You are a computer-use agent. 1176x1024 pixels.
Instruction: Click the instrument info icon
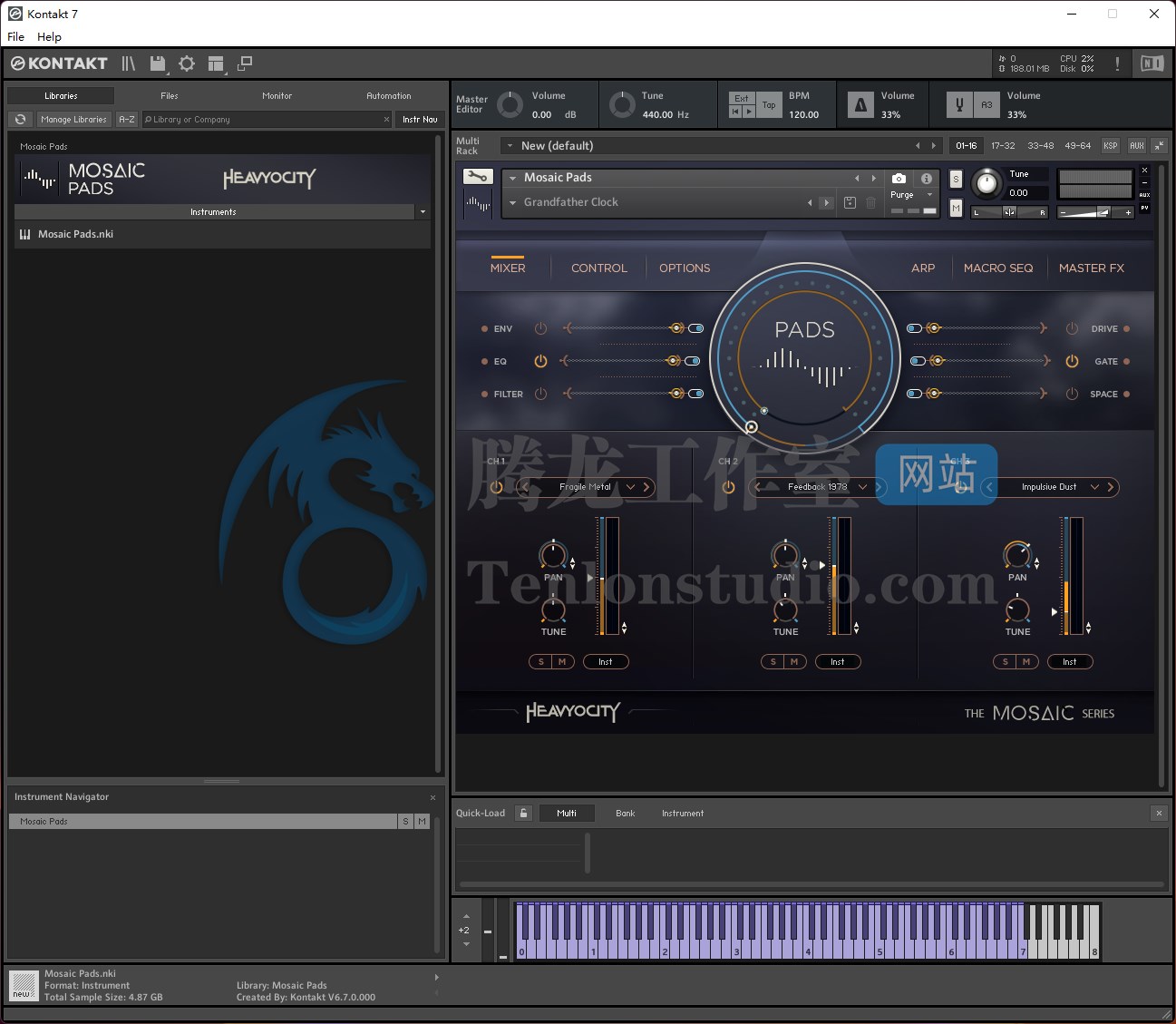click(926, 179)
